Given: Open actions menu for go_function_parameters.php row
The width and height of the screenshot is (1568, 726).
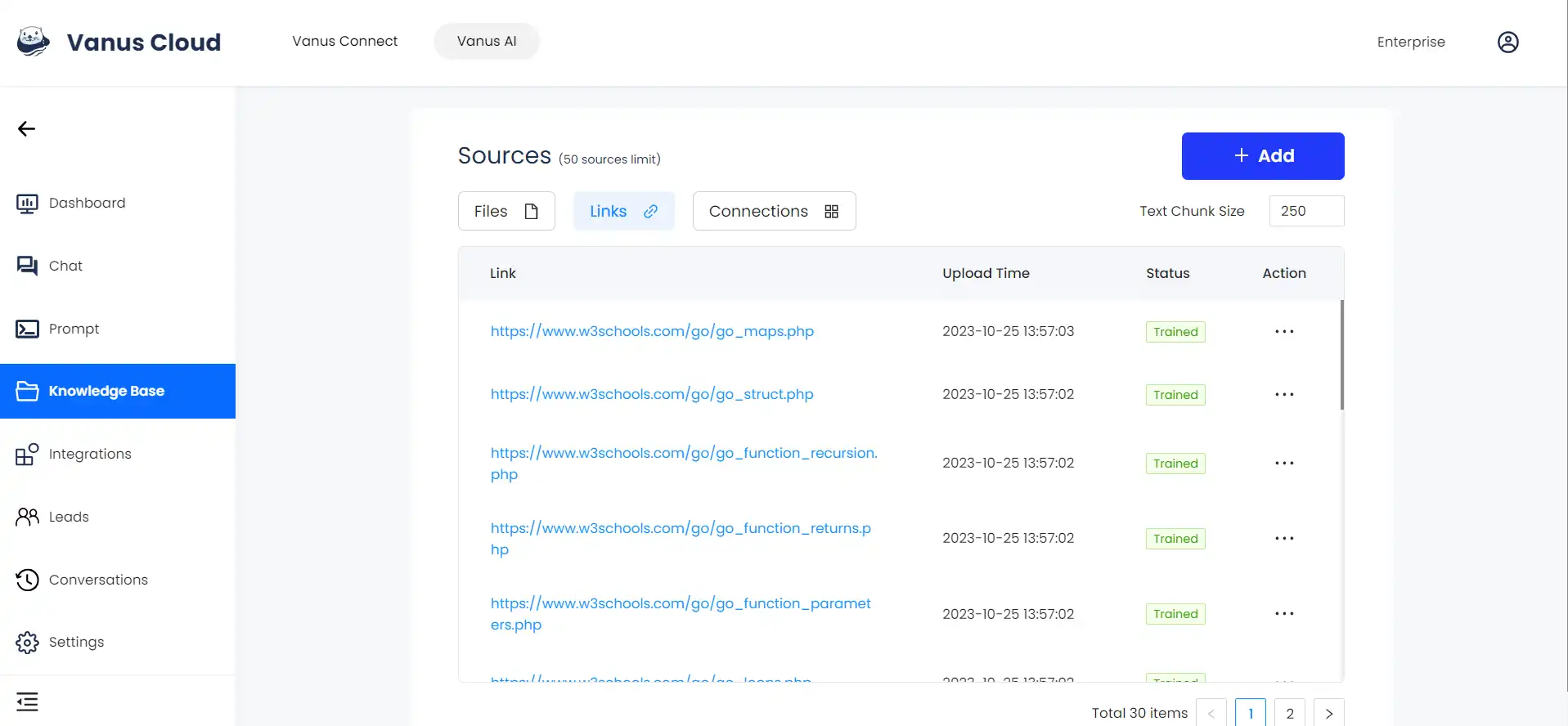Looking at the screenshot, I should (1284, 613).
